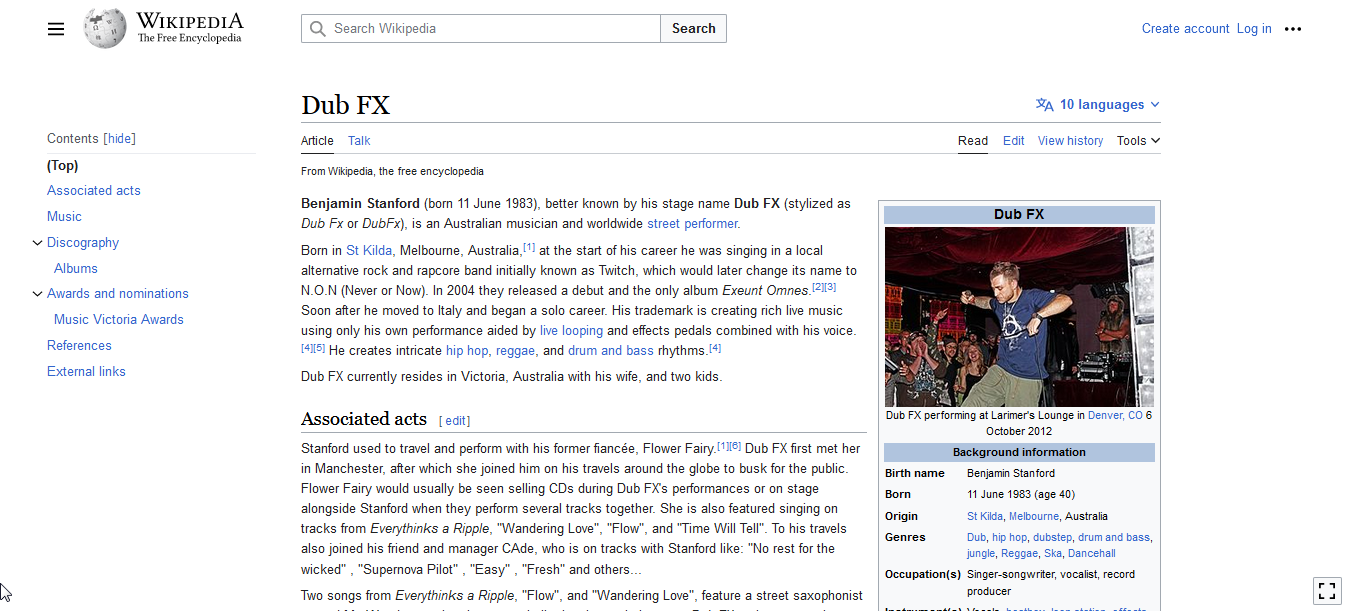Open the 10 languages dropdown
The image size is (1346, 611).
point(1099,105)
